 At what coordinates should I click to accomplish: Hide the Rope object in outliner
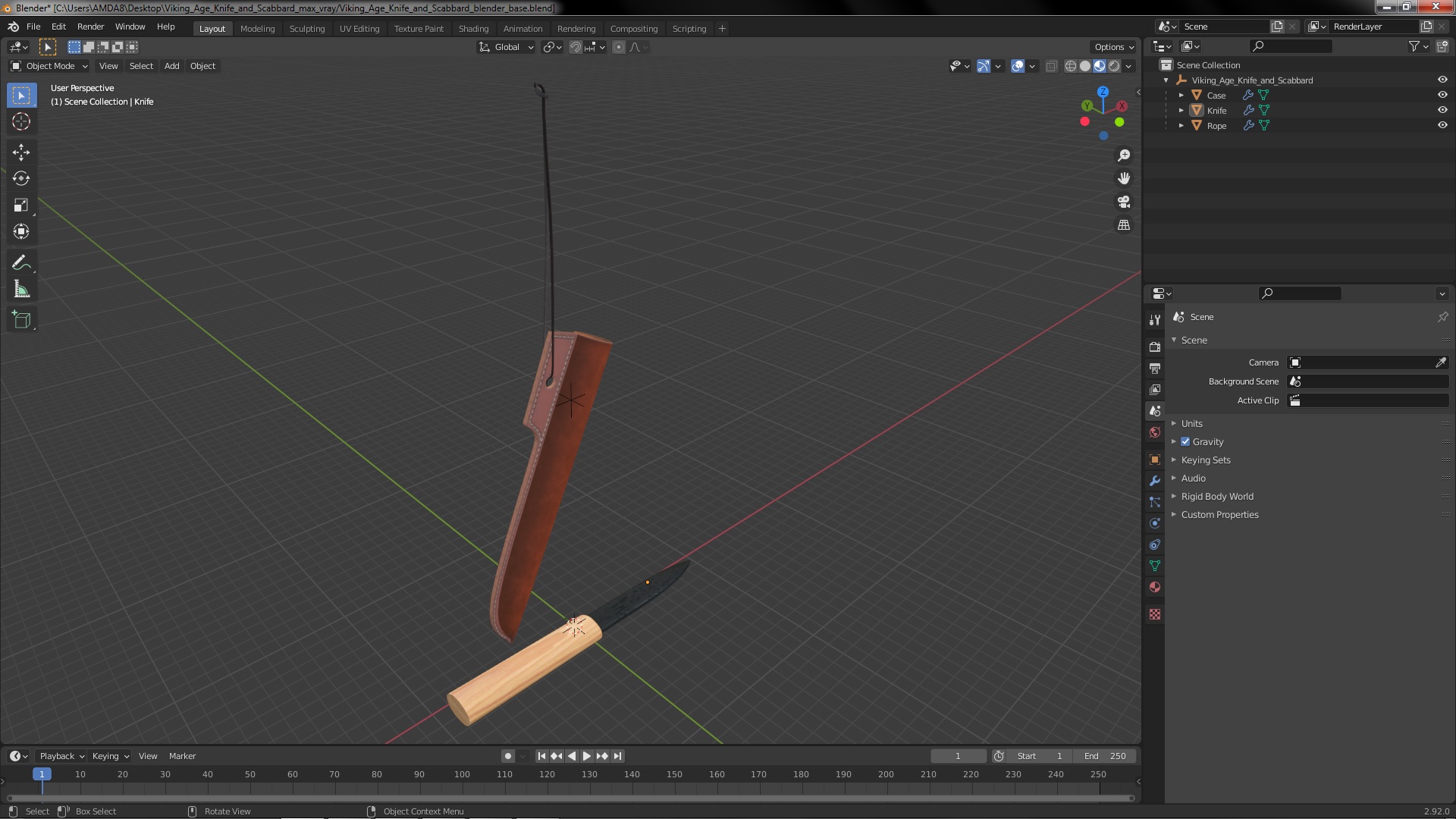(x=1442, y=126)
